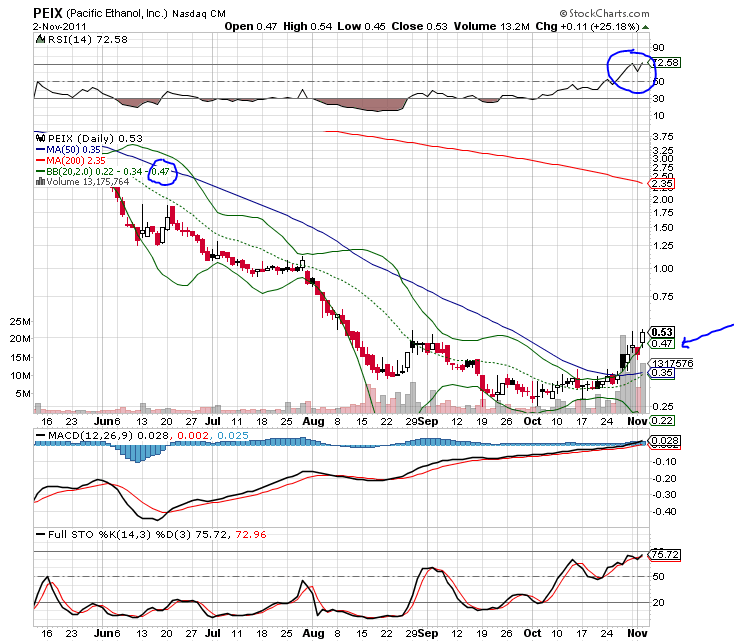Click the "Open 0.47" value in the header

coord(250,26)
